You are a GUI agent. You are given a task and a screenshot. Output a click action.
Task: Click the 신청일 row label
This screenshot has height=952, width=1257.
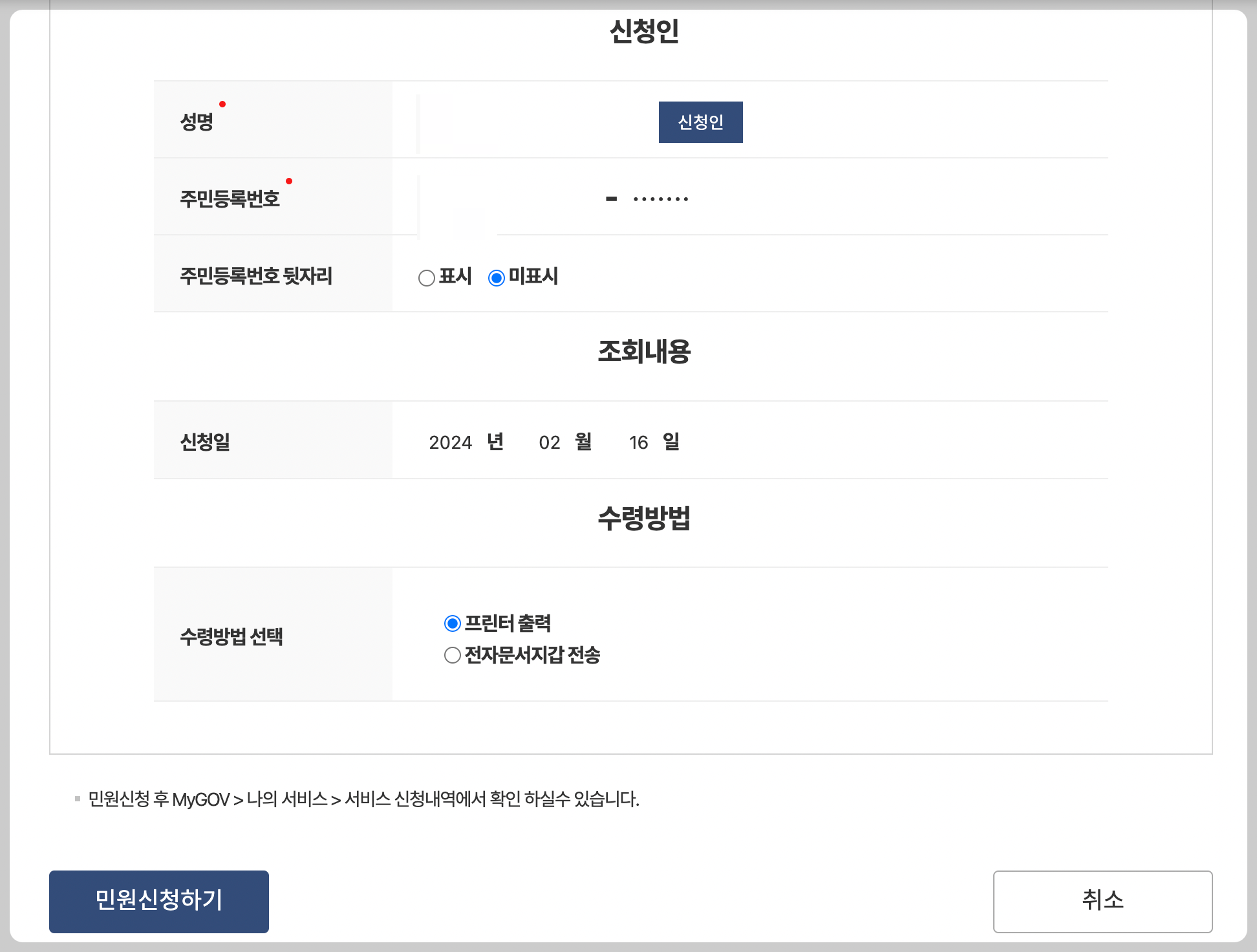coord(205,442)
